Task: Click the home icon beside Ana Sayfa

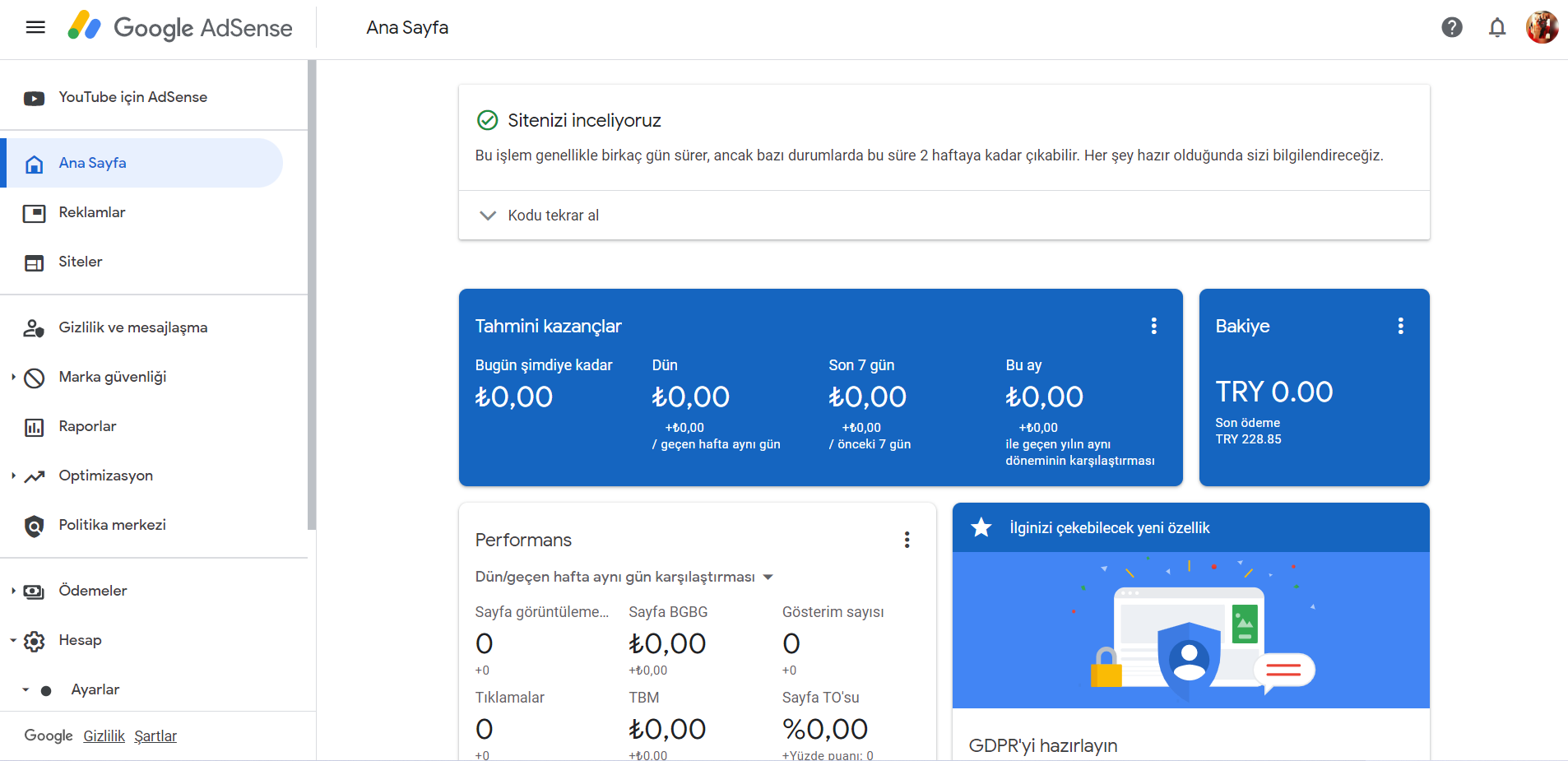Action: pyautogui.click(x=34, y=164)
